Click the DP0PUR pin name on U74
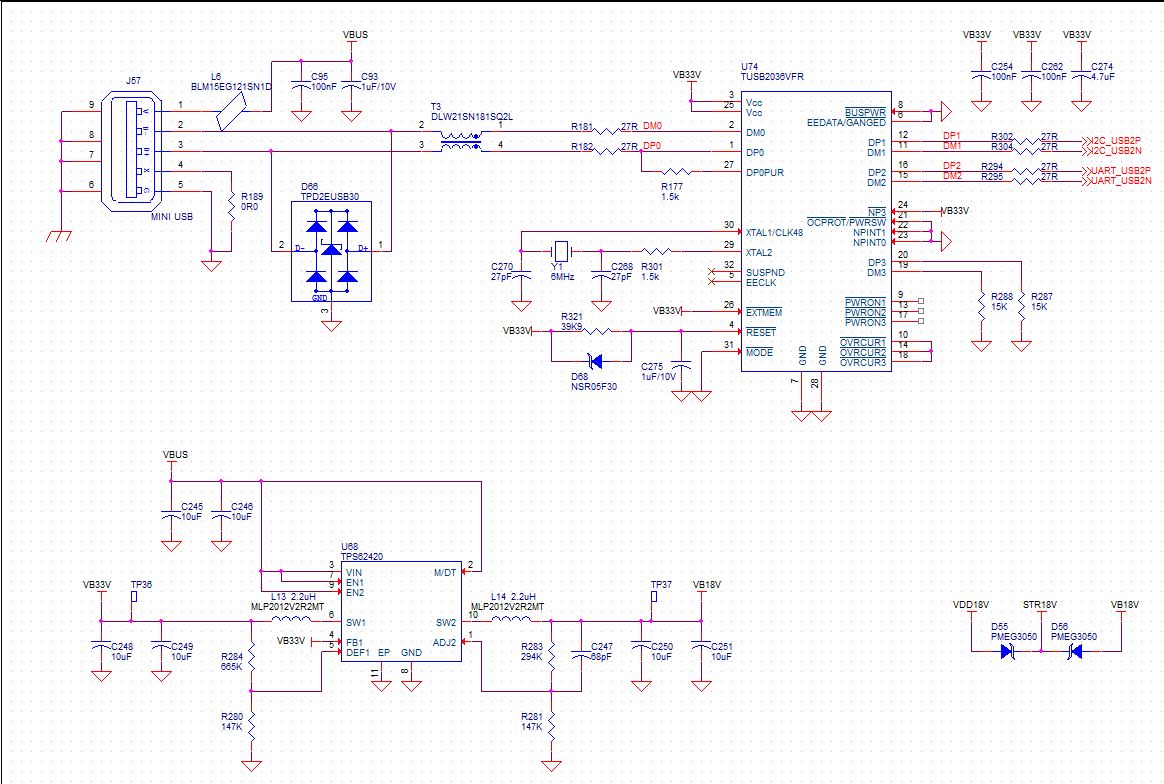 765,172
